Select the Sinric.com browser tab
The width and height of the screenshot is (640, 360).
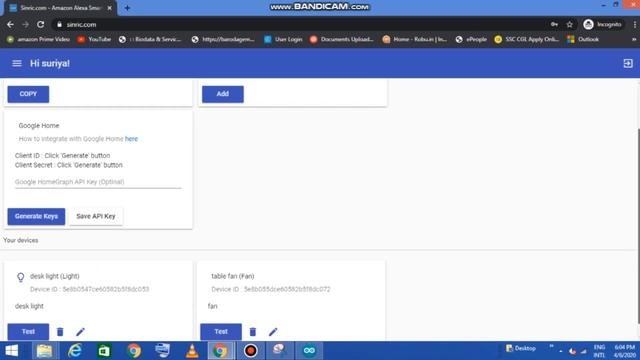coord(60,8)
